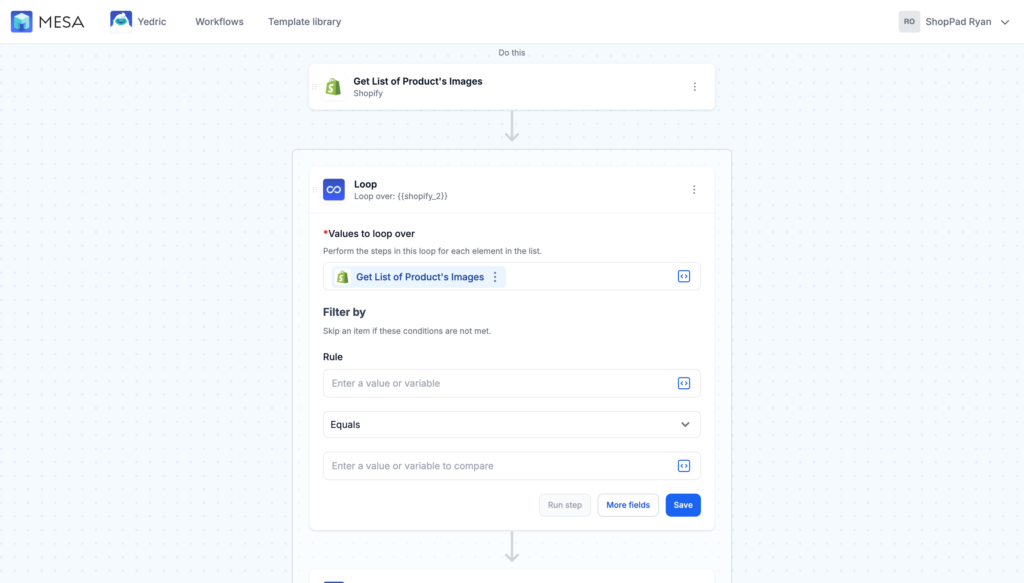
Task: Click the MESA logo in the top bar
Action: (x=46, y=20)
